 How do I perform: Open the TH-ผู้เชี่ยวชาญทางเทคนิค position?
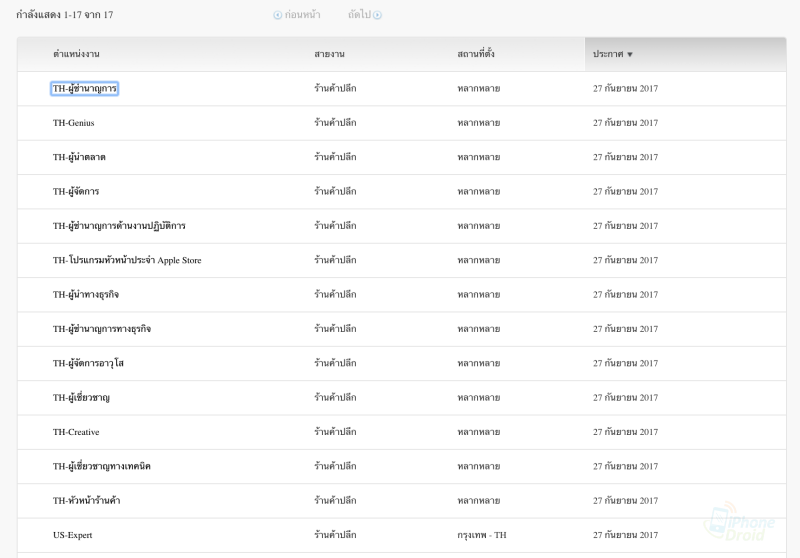[x=102, y=466]
